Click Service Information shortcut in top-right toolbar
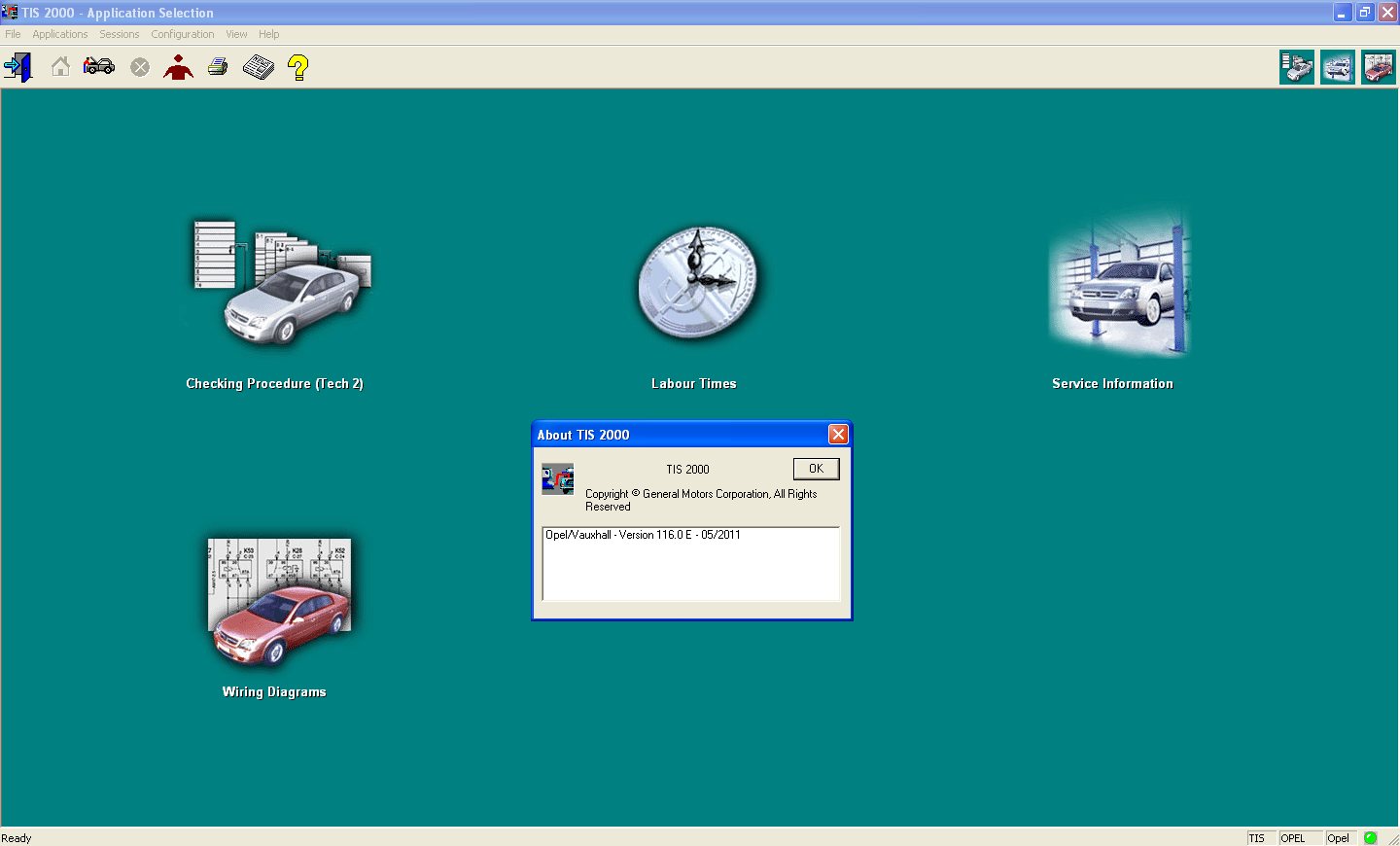Image resolution: width=1400 pixels, height=846 pixels. click(1338, 68)
